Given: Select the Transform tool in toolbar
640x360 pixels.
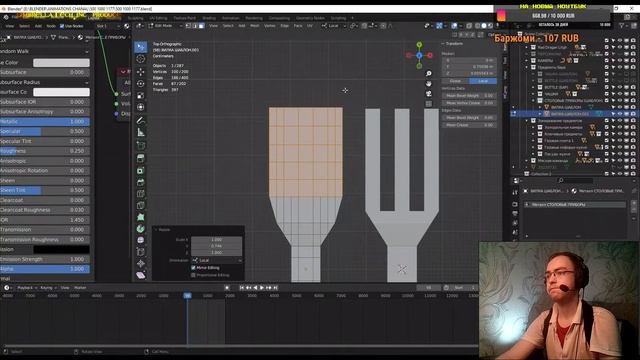Looking at the screenshot, I should tap(140, 107).
